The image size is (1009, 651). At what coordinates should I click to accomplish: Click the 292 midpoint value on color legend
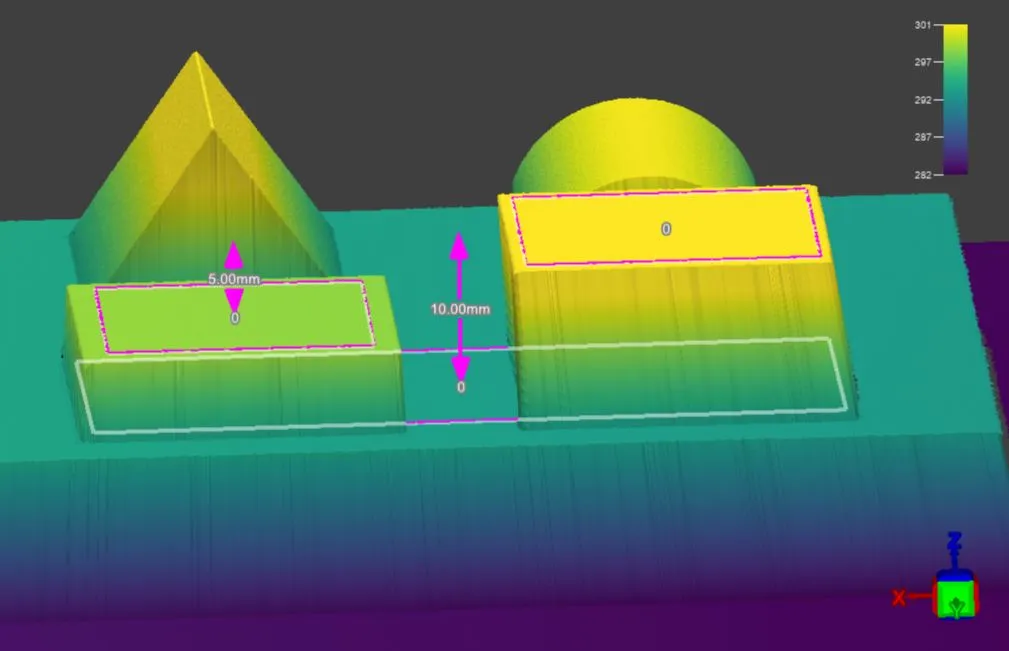[922, 100]
